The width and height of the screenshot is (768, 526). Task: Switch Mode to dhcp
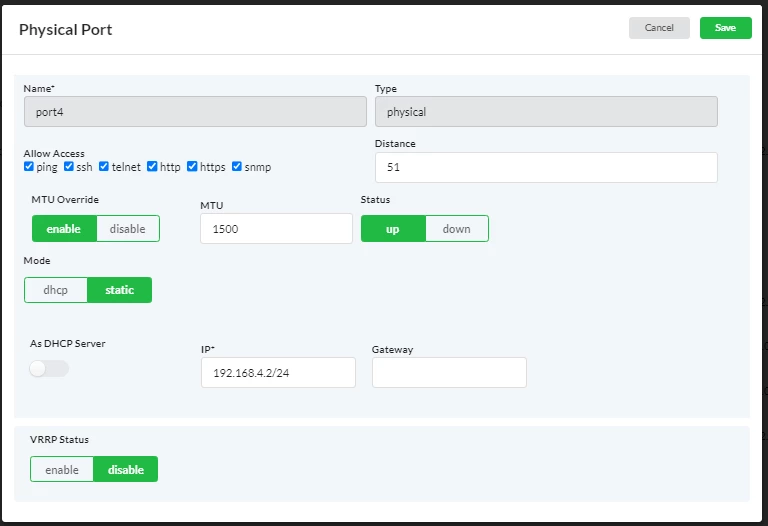(x=56, y=290)
